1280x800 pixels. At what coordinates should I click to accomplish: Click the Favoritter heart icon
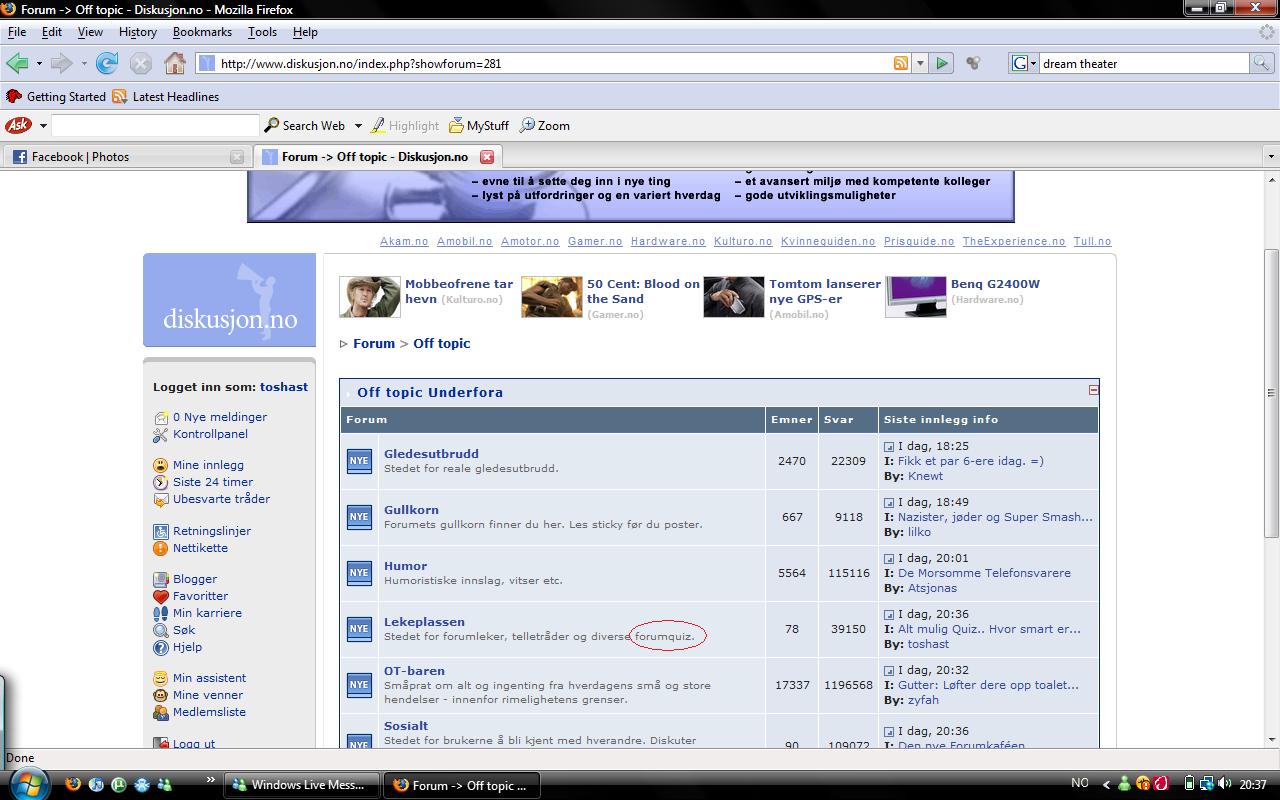pos(160,596)
